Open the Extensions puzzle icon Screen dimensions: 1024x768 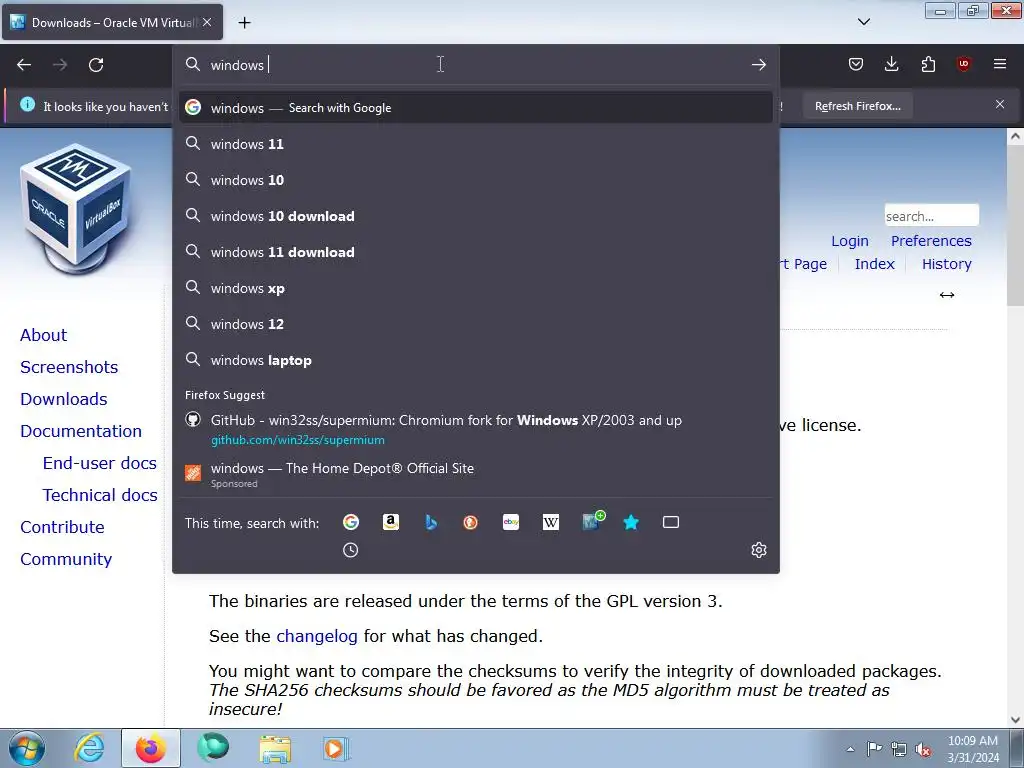[928, 64]
